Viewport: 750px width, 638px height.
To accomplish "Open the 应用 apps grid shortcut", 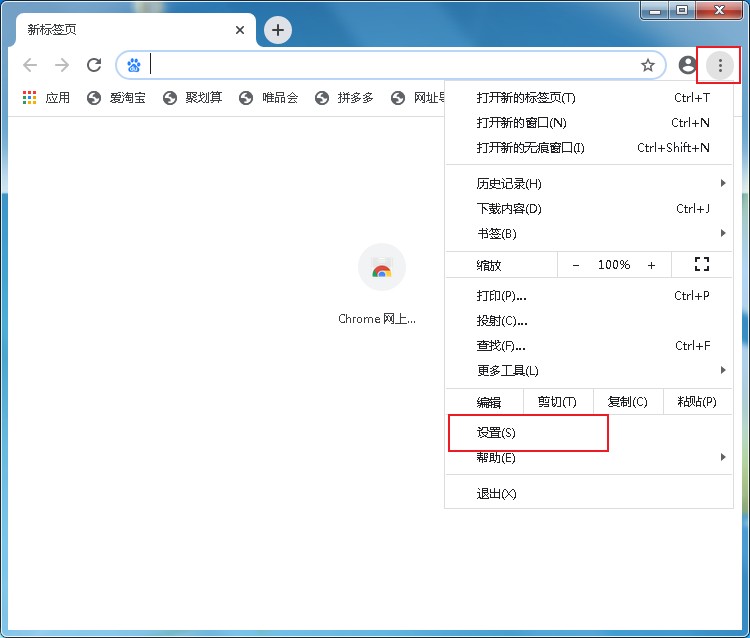I will click(46, 98).
